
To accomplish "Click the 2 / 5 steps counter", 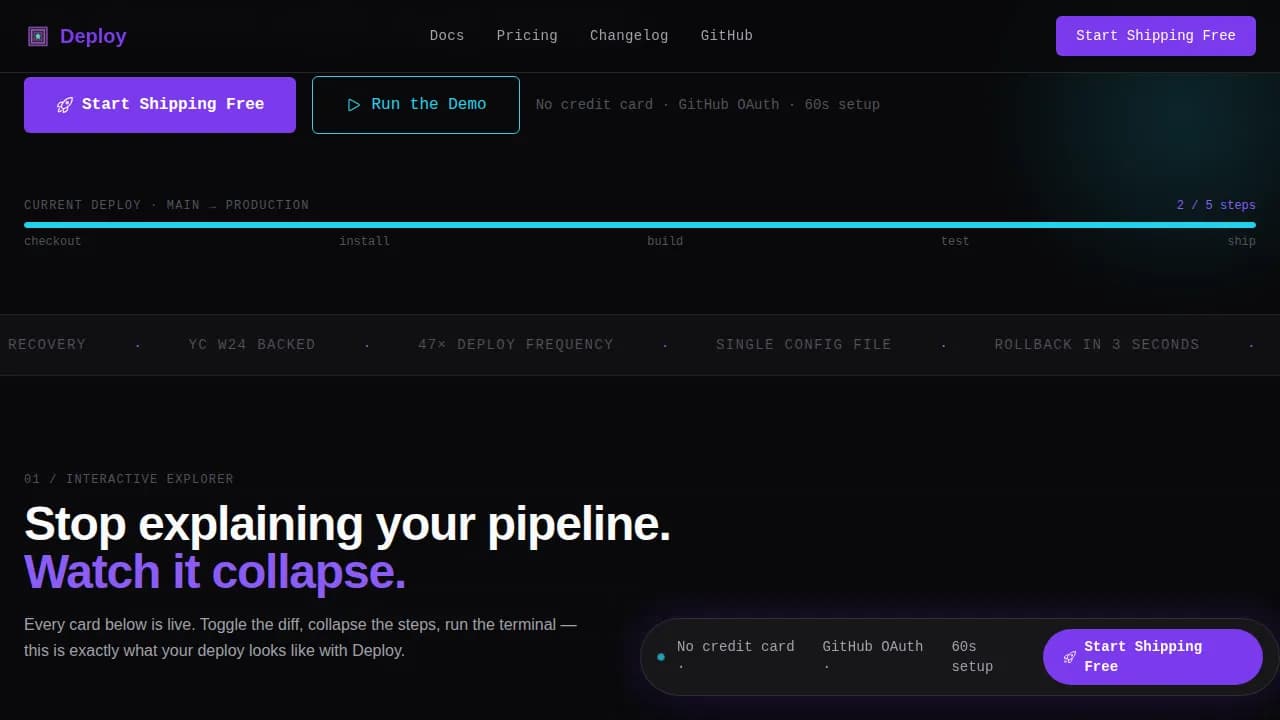I will [x=1216, y=205].
